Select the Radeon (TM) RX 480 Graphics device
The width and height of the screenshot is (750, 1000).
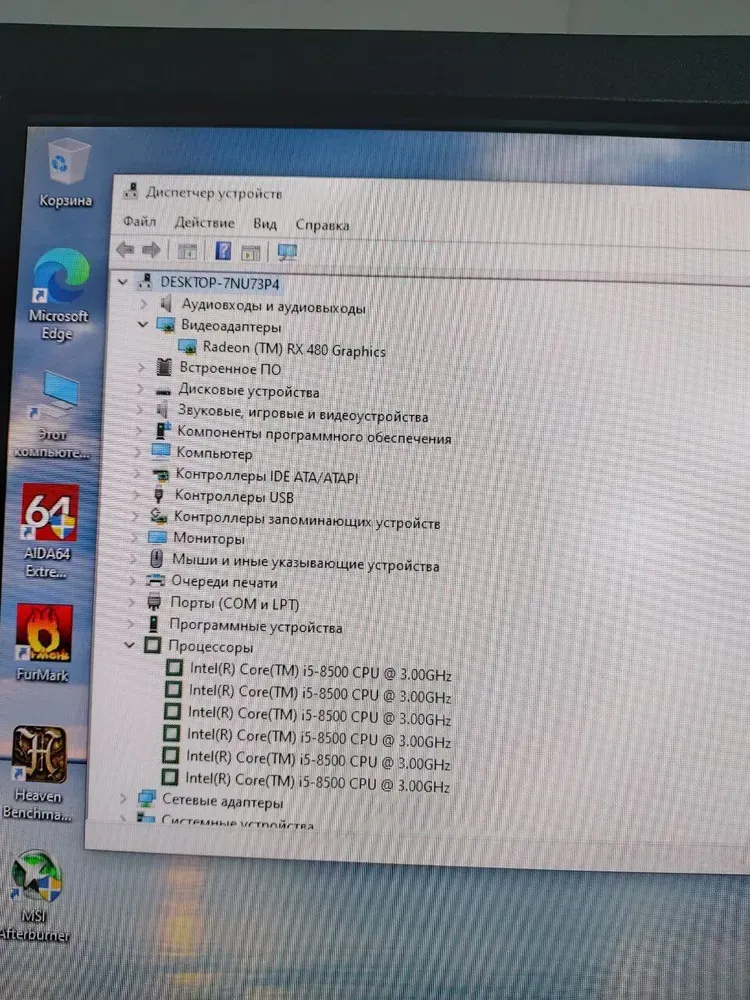pos(293,349)
